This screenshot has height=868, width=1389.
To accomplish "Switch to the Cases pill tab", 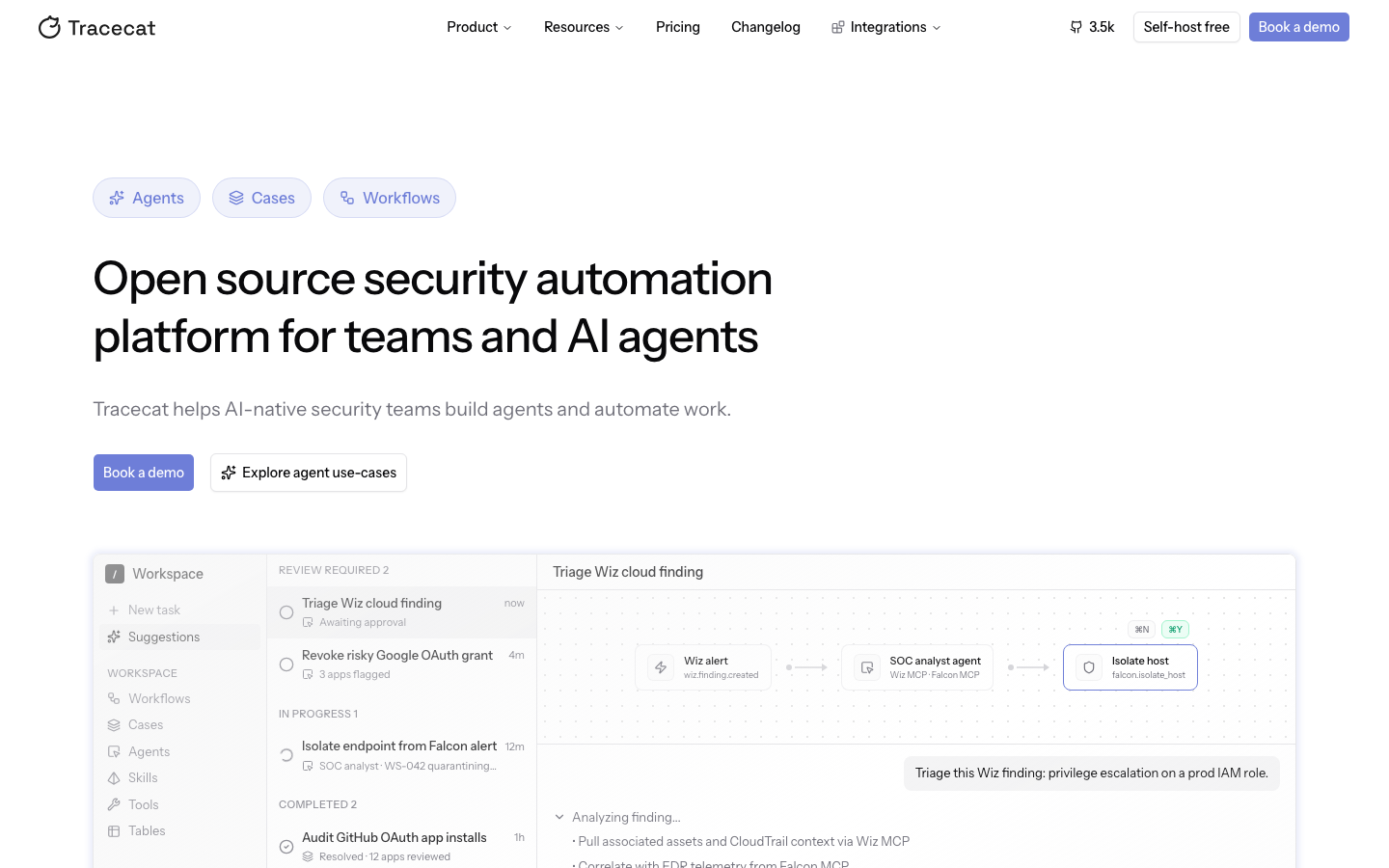I will [x=261, y=198].
